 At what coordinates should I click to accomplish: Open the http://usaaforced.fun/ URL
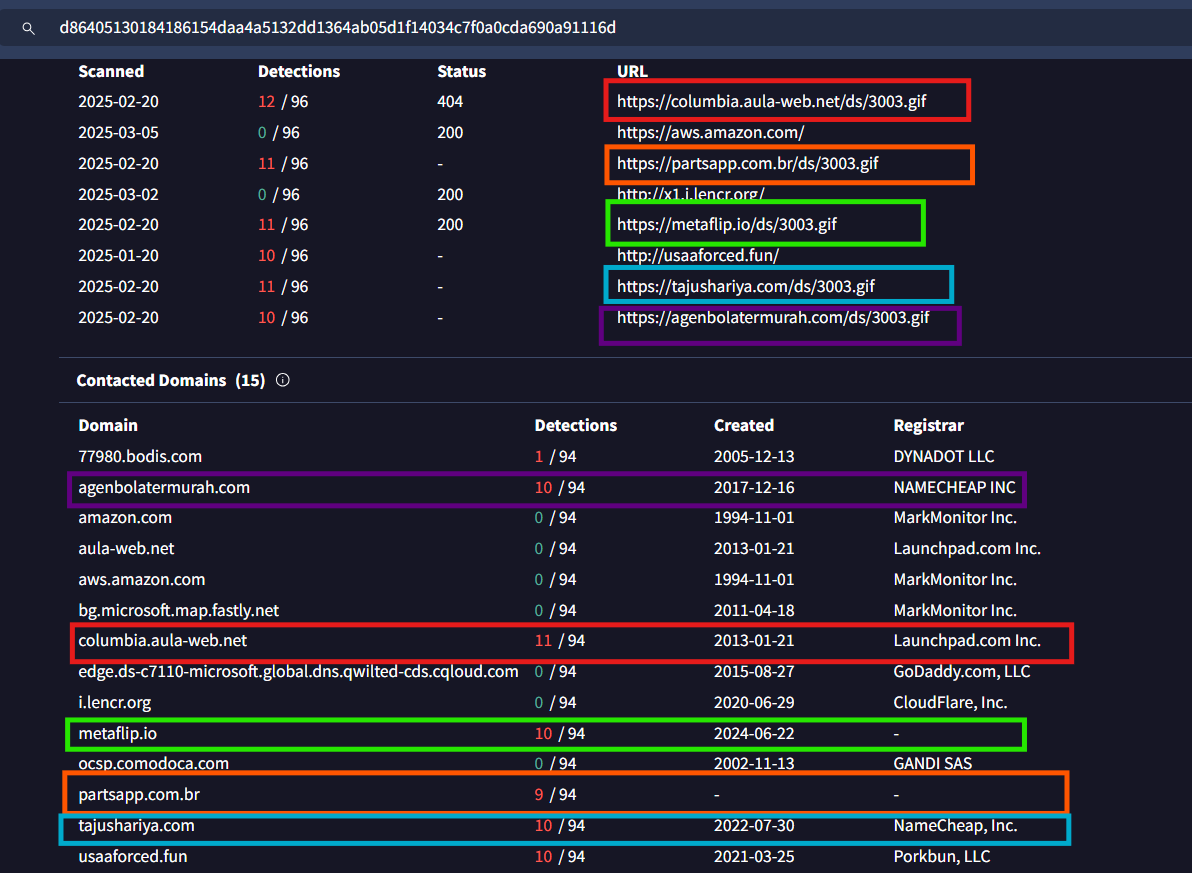698,256
